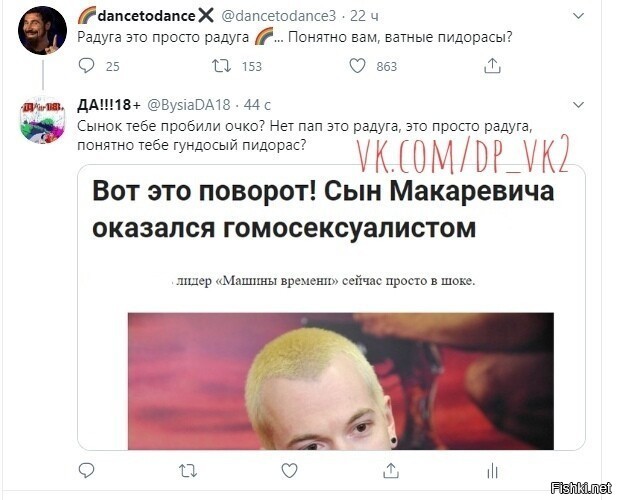Retweet the dancetodance tweet with 153 retweets
617x500 pixels.
pos(222,66)
